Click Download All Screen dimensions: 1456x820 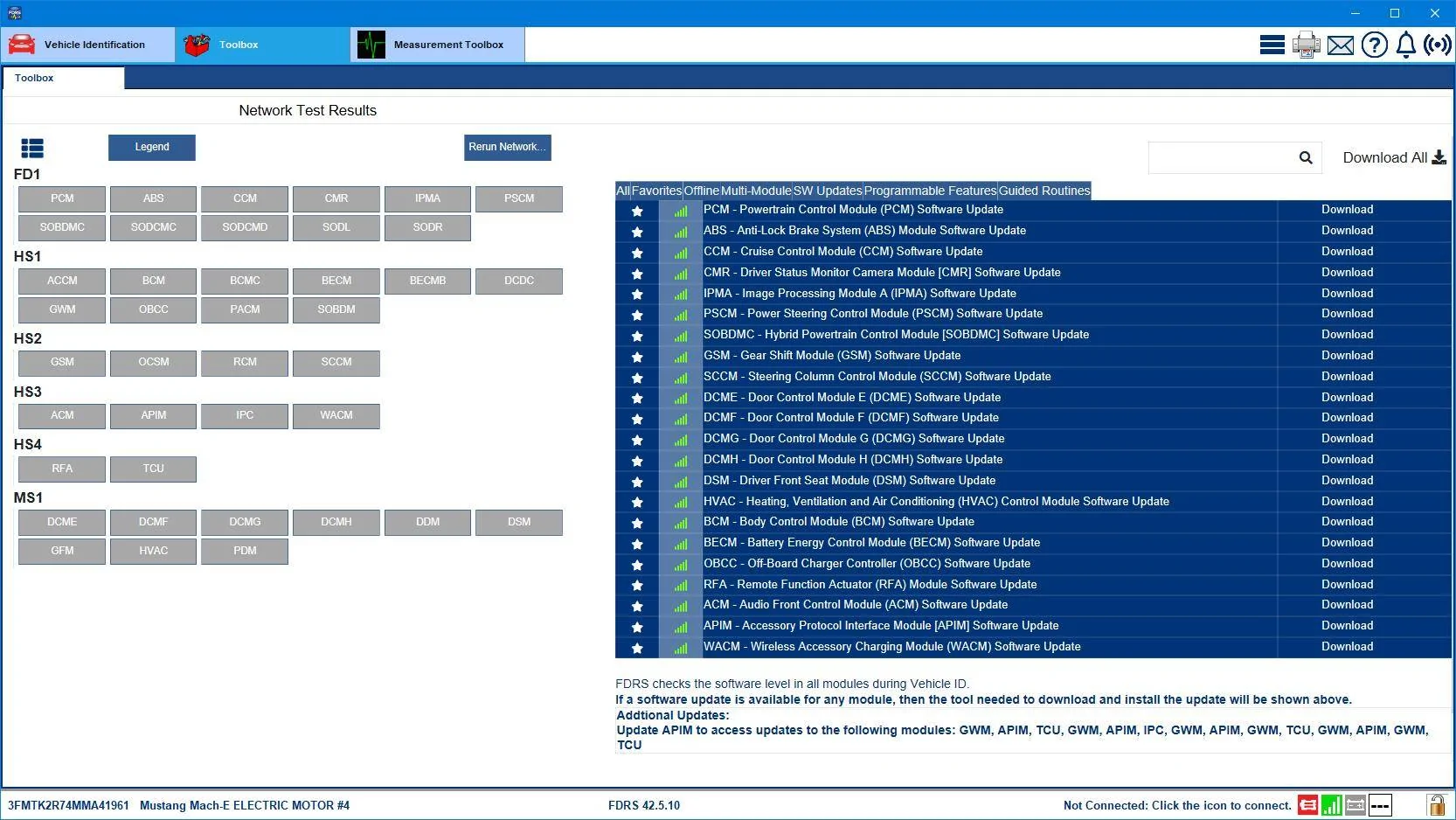[1394, 157]
